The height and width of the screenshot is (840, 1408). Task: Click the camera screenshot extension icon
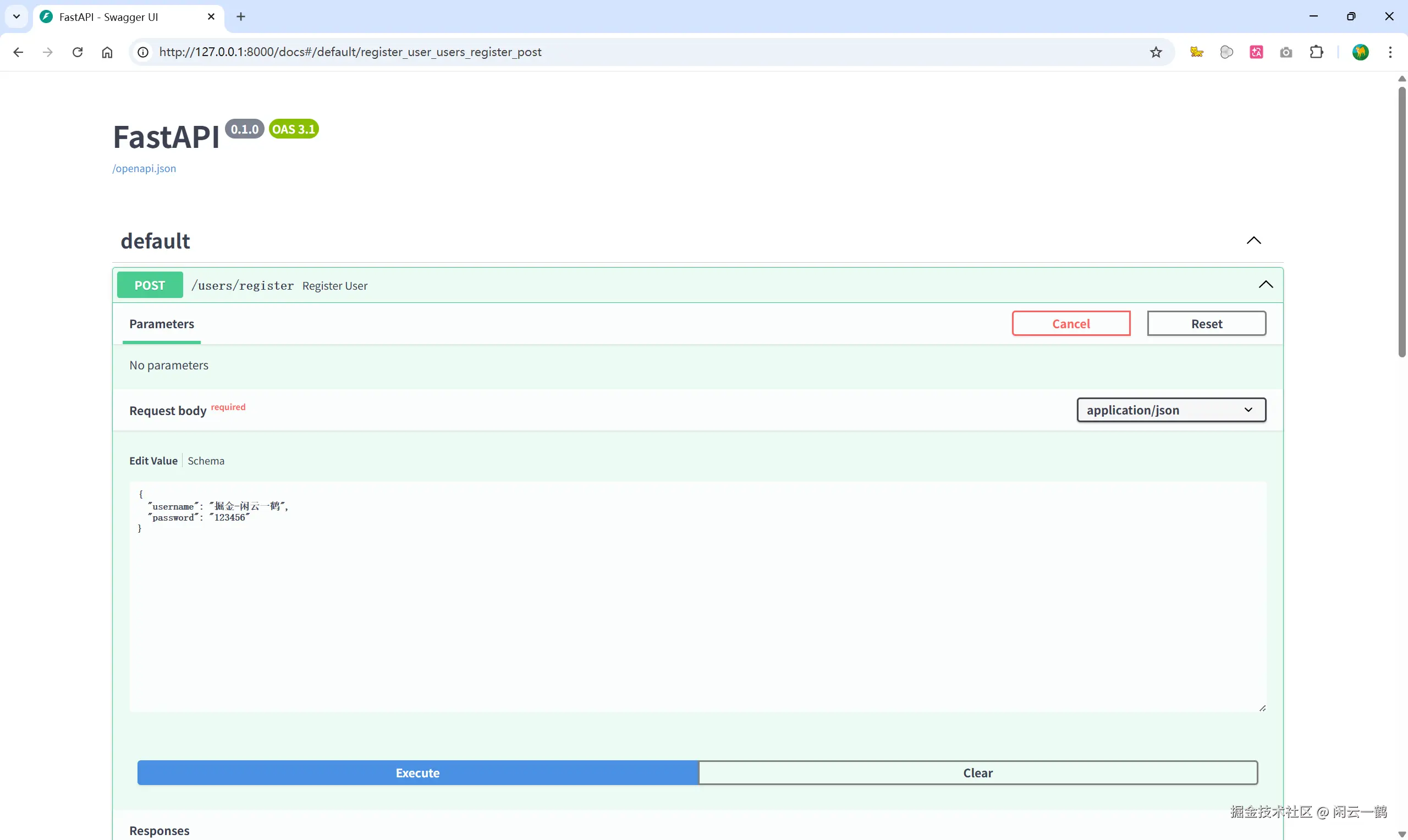tap(1286, 52)
